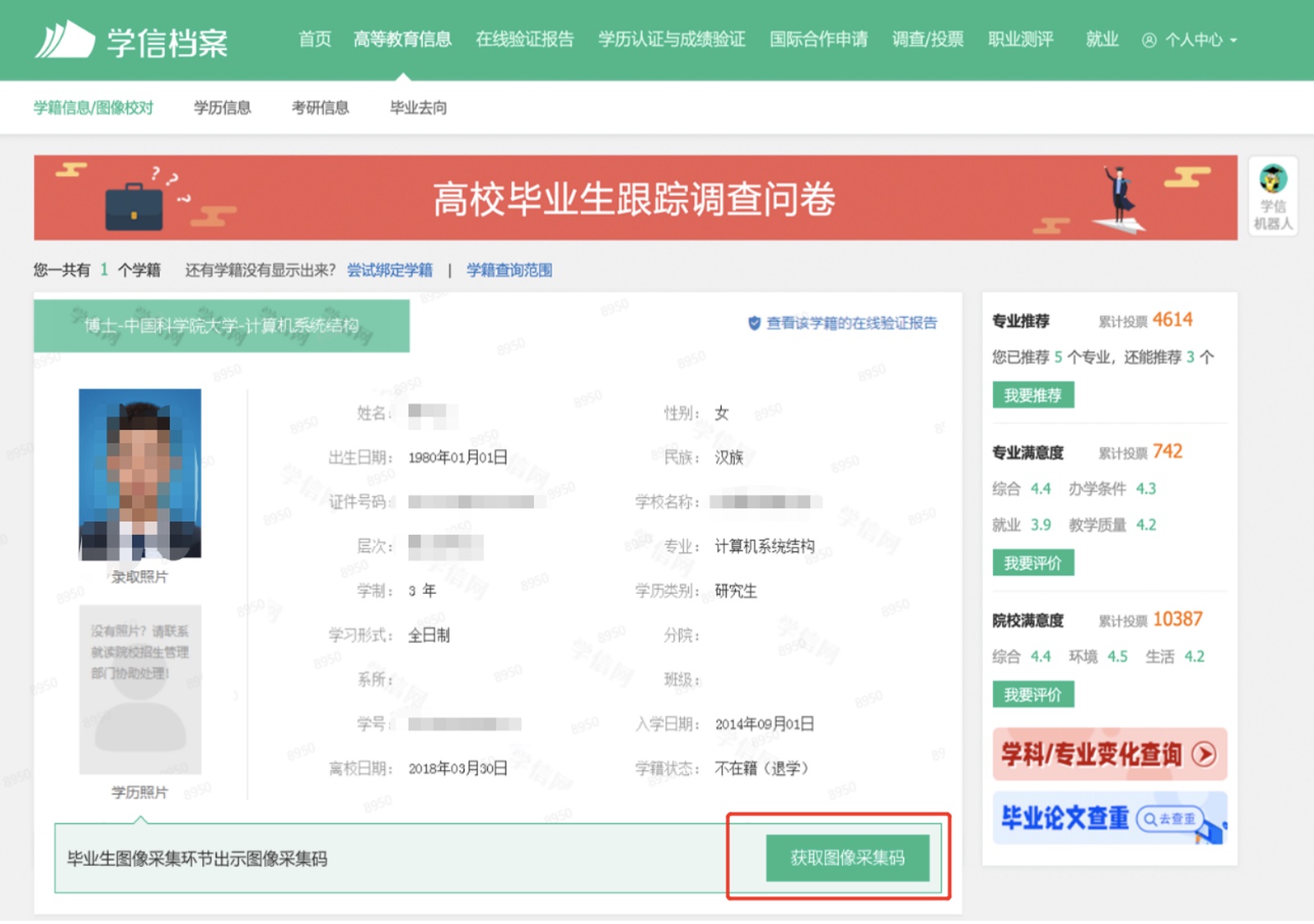
Task: Select the 考研信息 tab
Action: [x=320, y=107]
